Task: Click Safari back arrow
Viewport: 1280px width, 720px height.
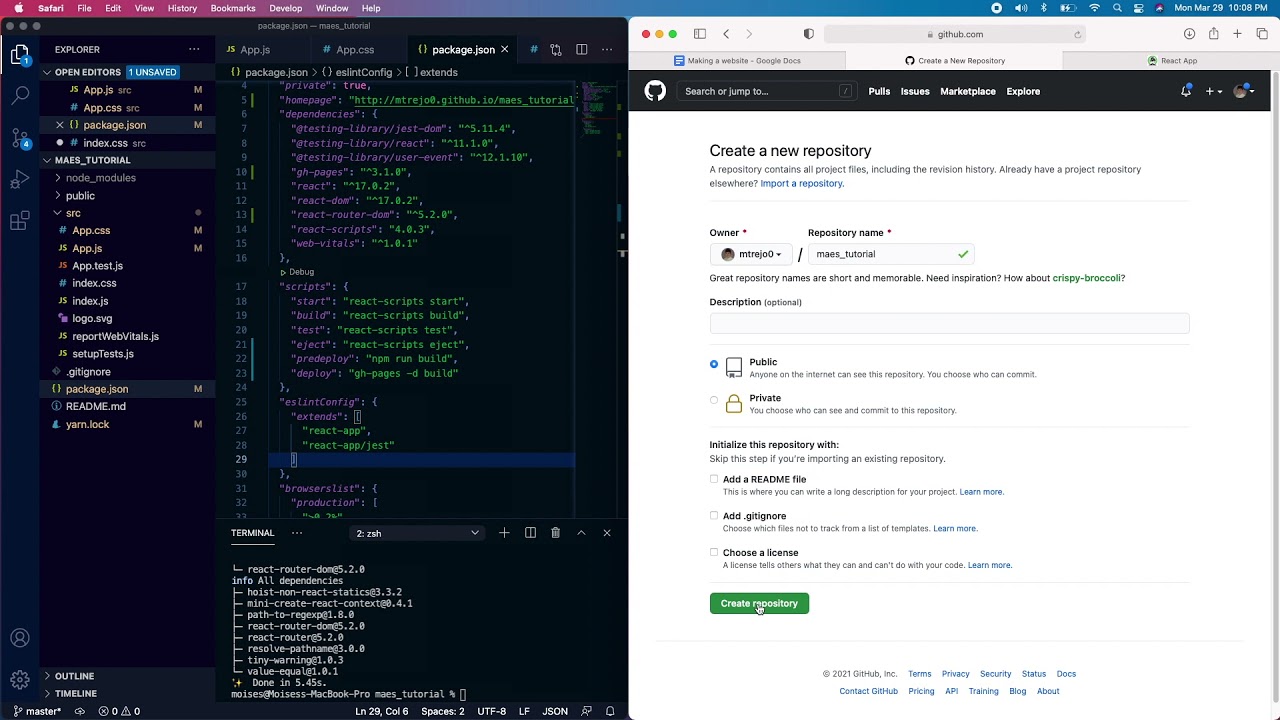Action: 727,34
